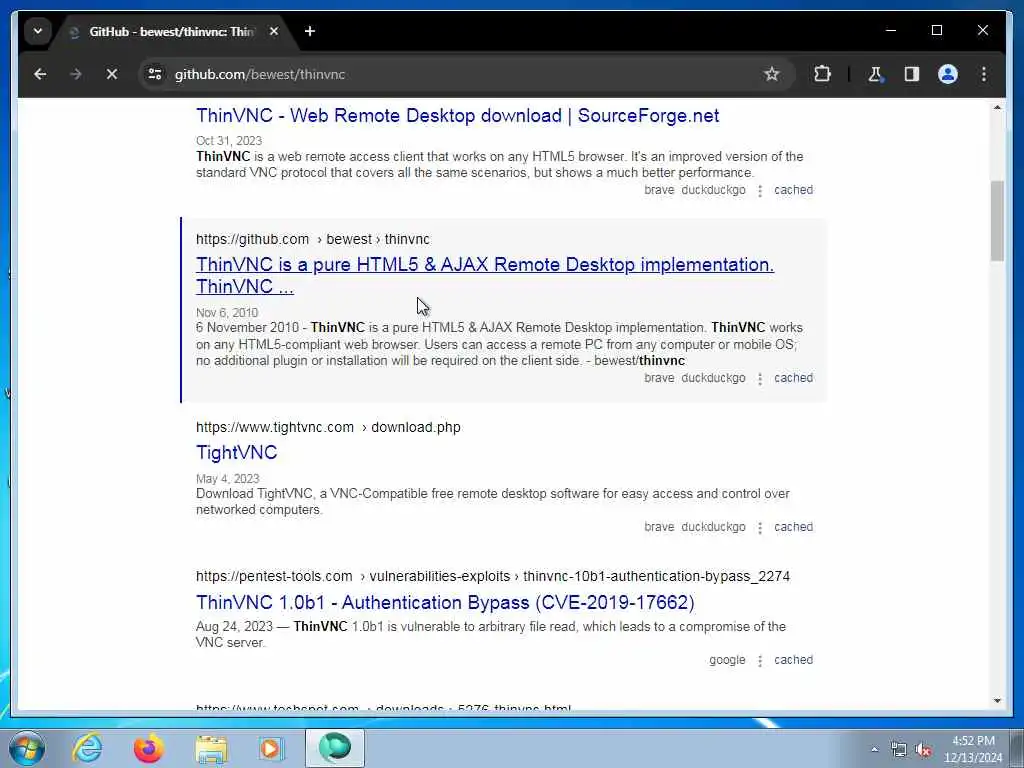Bookmark this page with the star
This screenshot has height=768, width=1024.
click(771, 74)
